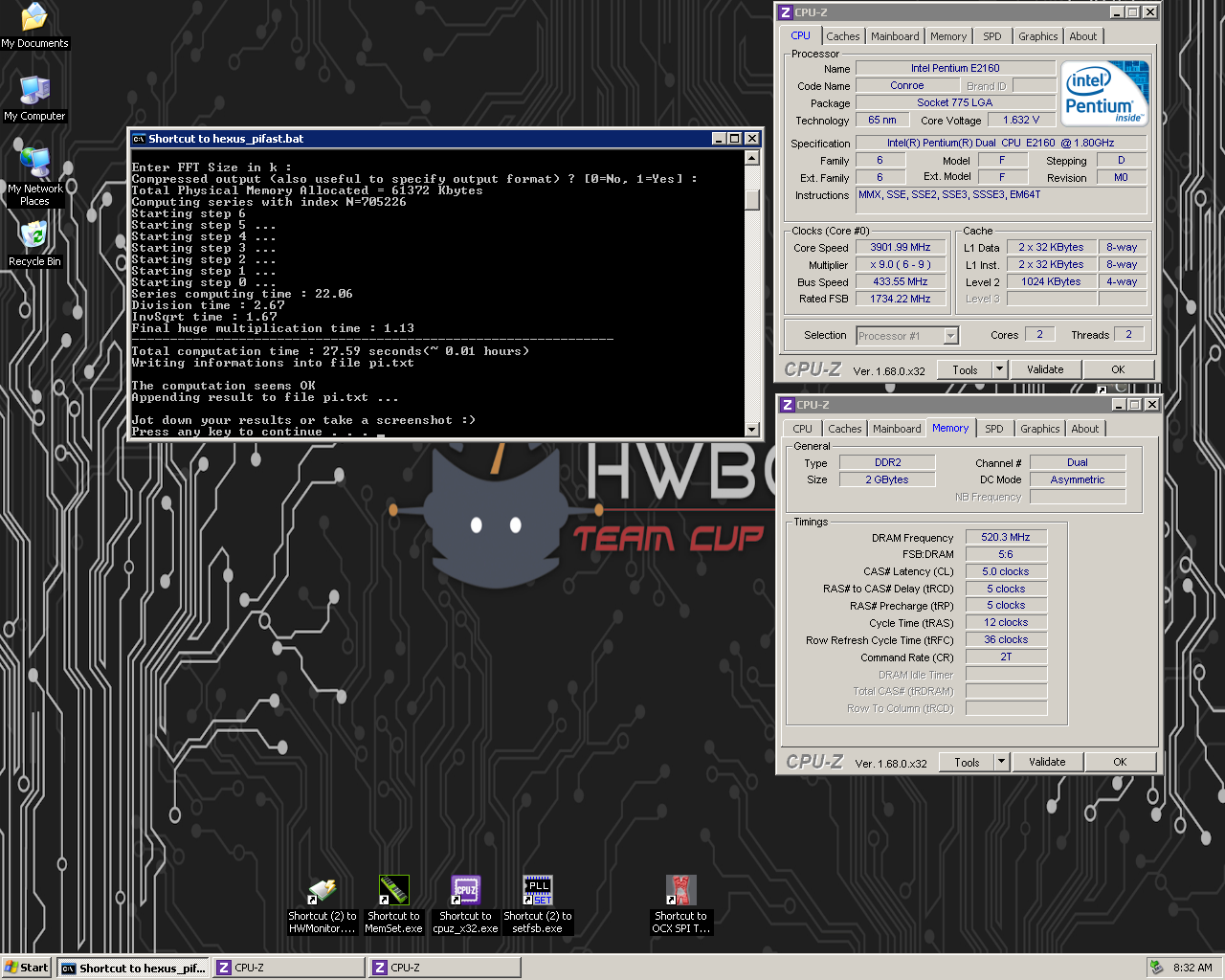Click the command prompt window title icon

[139, 139]
